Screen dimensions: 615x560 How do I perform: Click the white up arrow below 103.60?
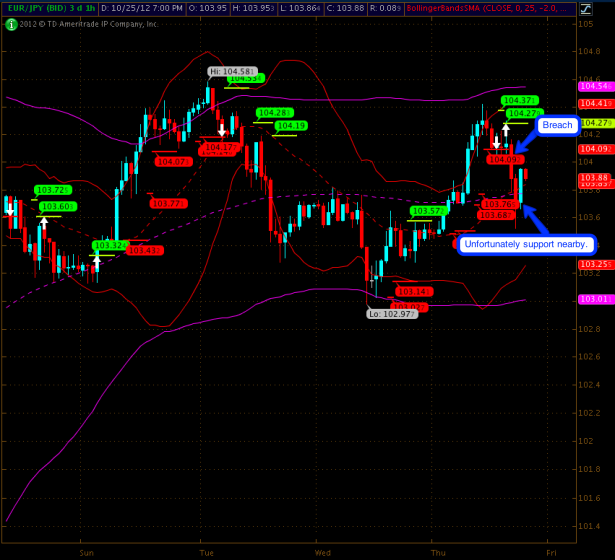point(43,223)
